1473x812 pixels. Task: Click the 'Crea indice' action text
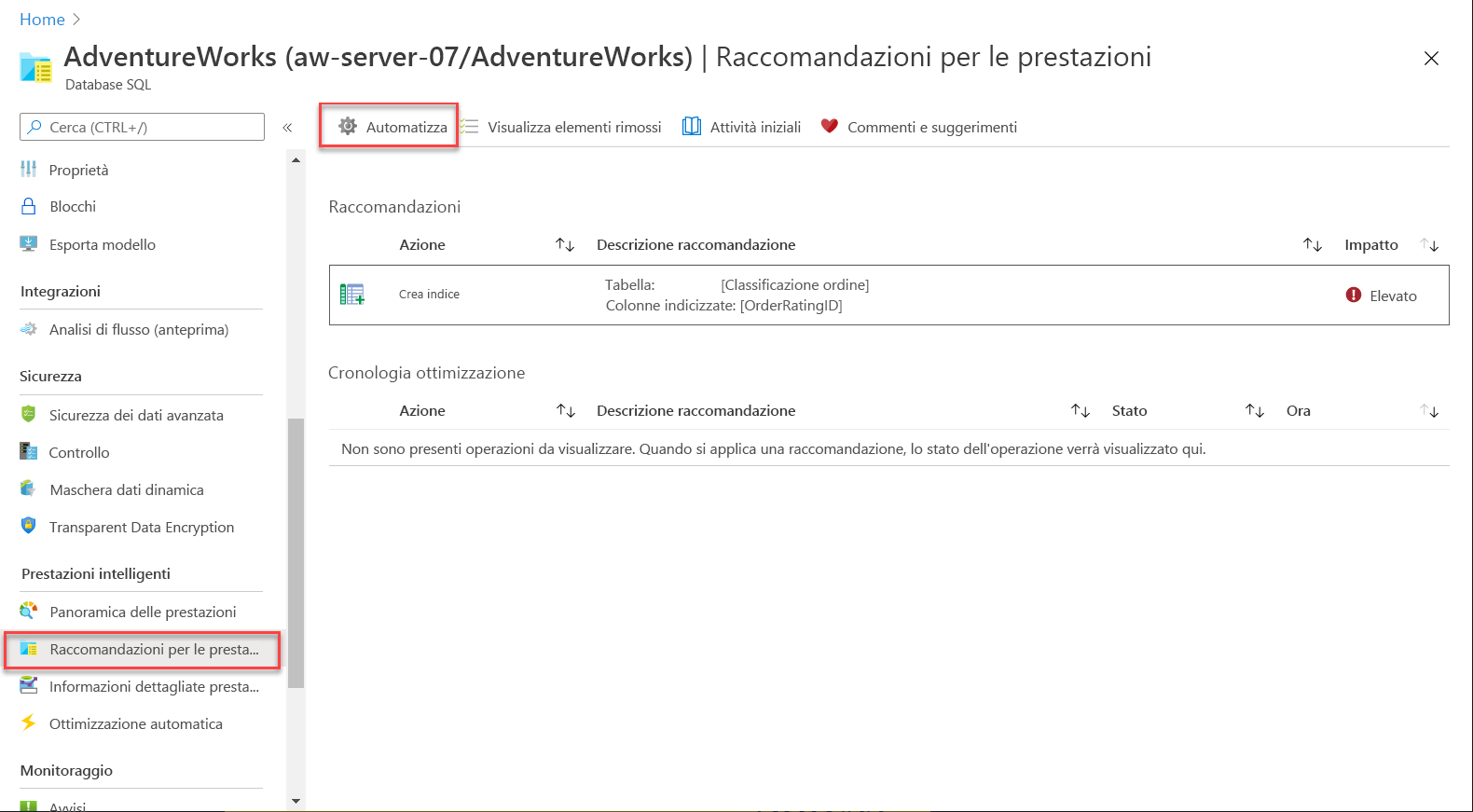pyautogui.click(x=429, y=294)
